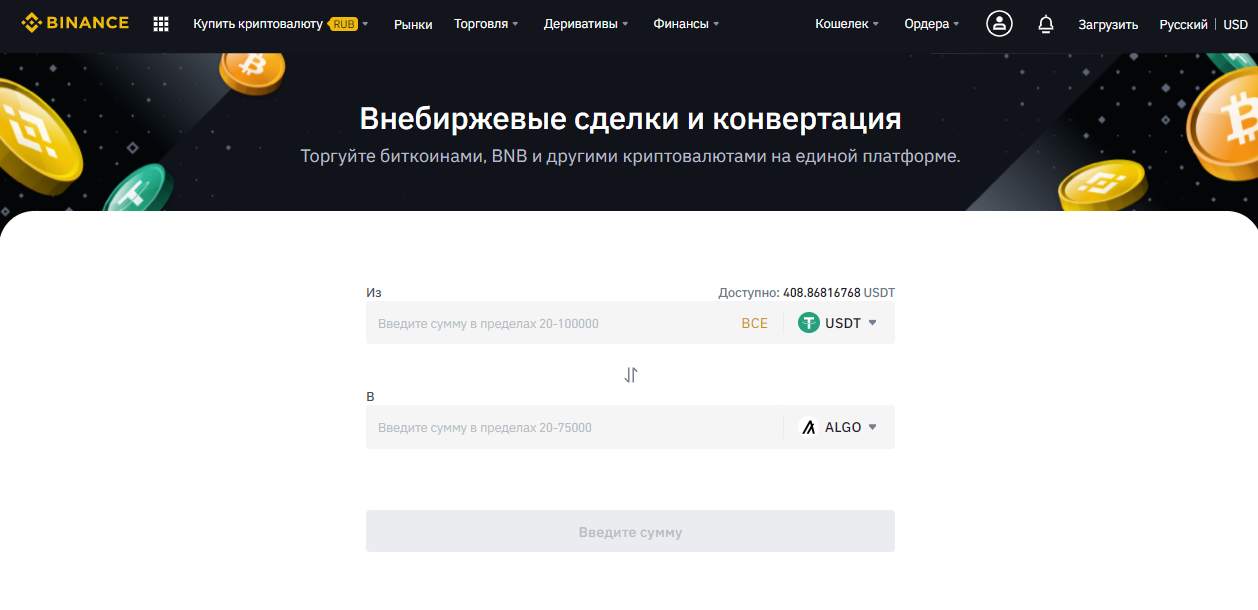Click the available balance 408.86816768
The width and height of the screenshot is (1258, 610).
click(x=821, y=293)
